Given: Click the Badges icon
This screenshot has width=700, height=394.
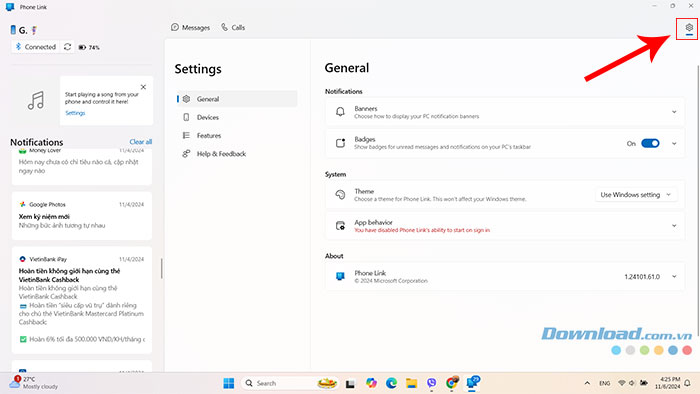Looking at the screenshot, I should point(340,143).
